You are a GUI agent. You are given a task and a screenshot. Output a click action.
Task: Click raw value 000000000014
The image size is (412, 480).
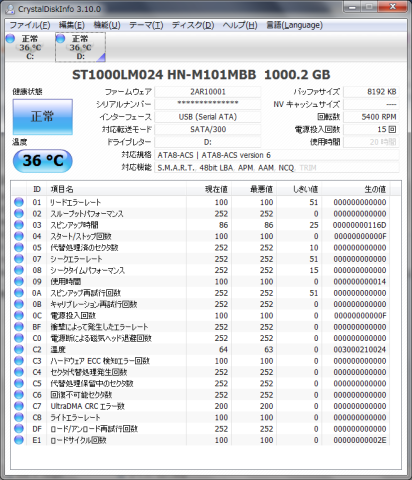tap(360, 282)
